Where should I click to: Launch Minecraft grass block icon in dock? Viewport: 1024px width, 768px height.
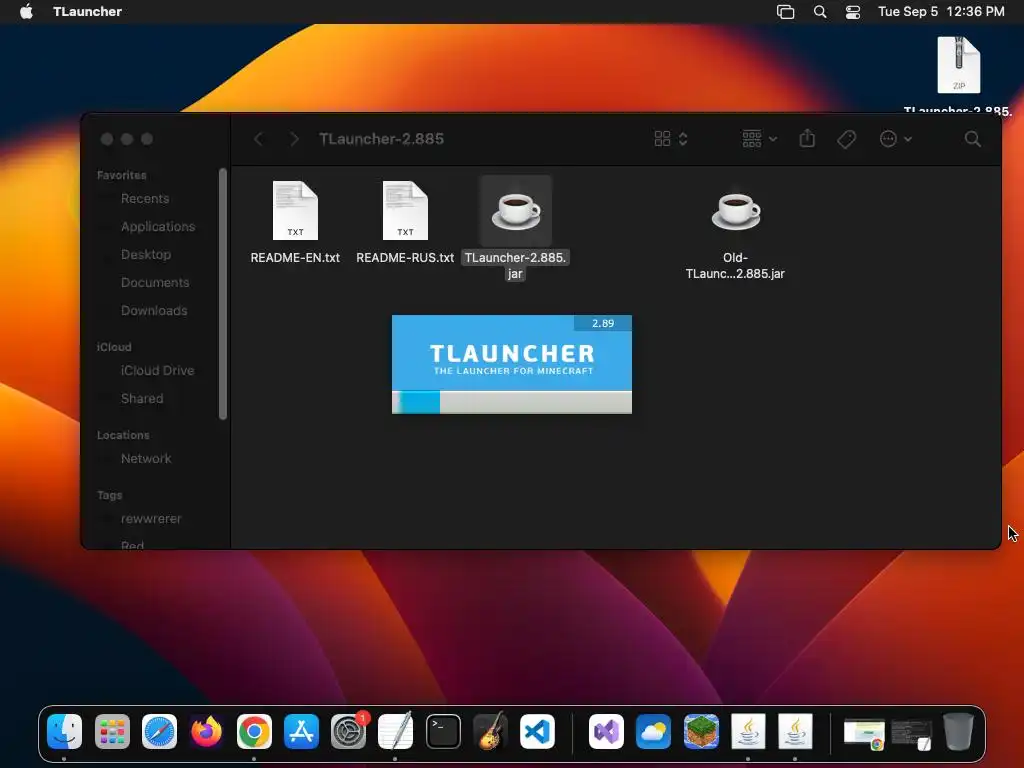click(701, 731)
